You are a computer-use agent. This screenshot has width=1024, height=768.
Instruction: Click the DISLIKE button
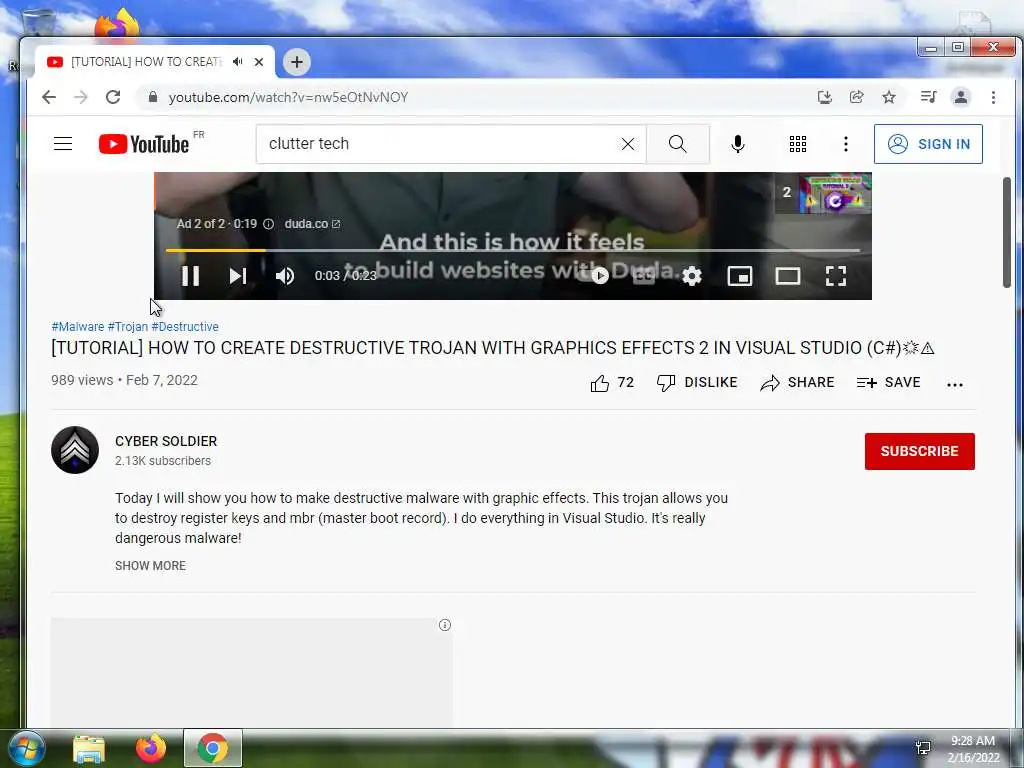pos(697,383)
